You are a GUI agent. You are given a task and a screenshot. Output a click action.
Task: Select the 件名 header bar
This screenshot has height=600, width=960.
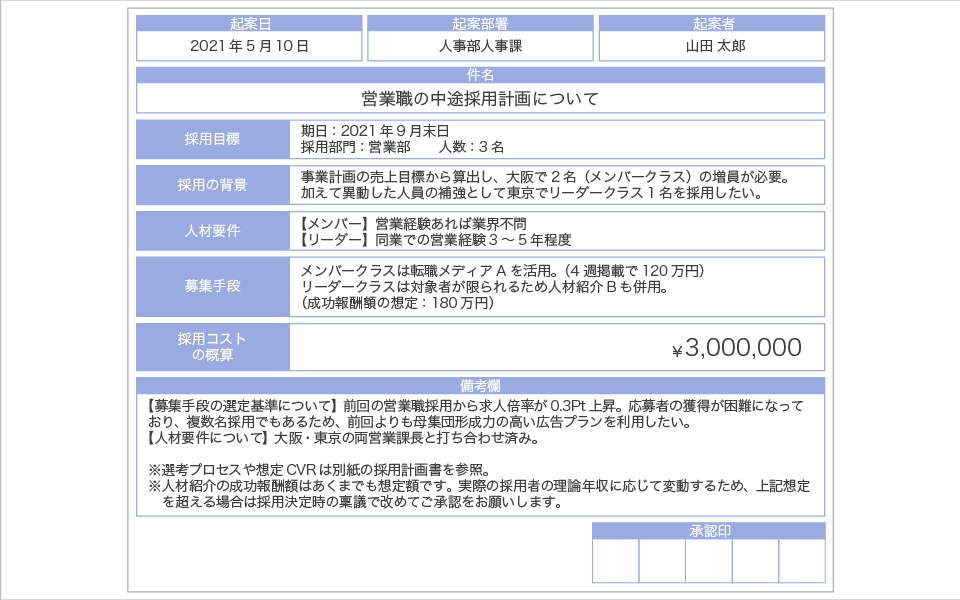[x=480, y=75]
